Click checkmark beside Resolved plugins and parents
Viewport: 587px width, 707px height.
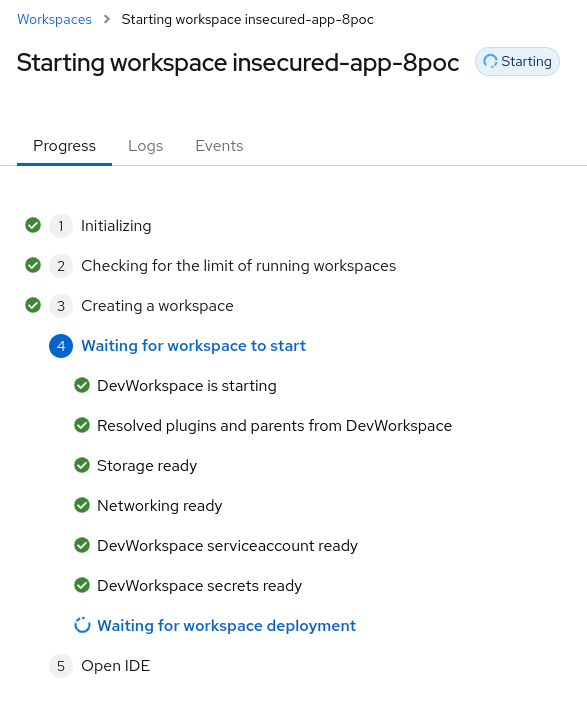(x=82, y=425)
